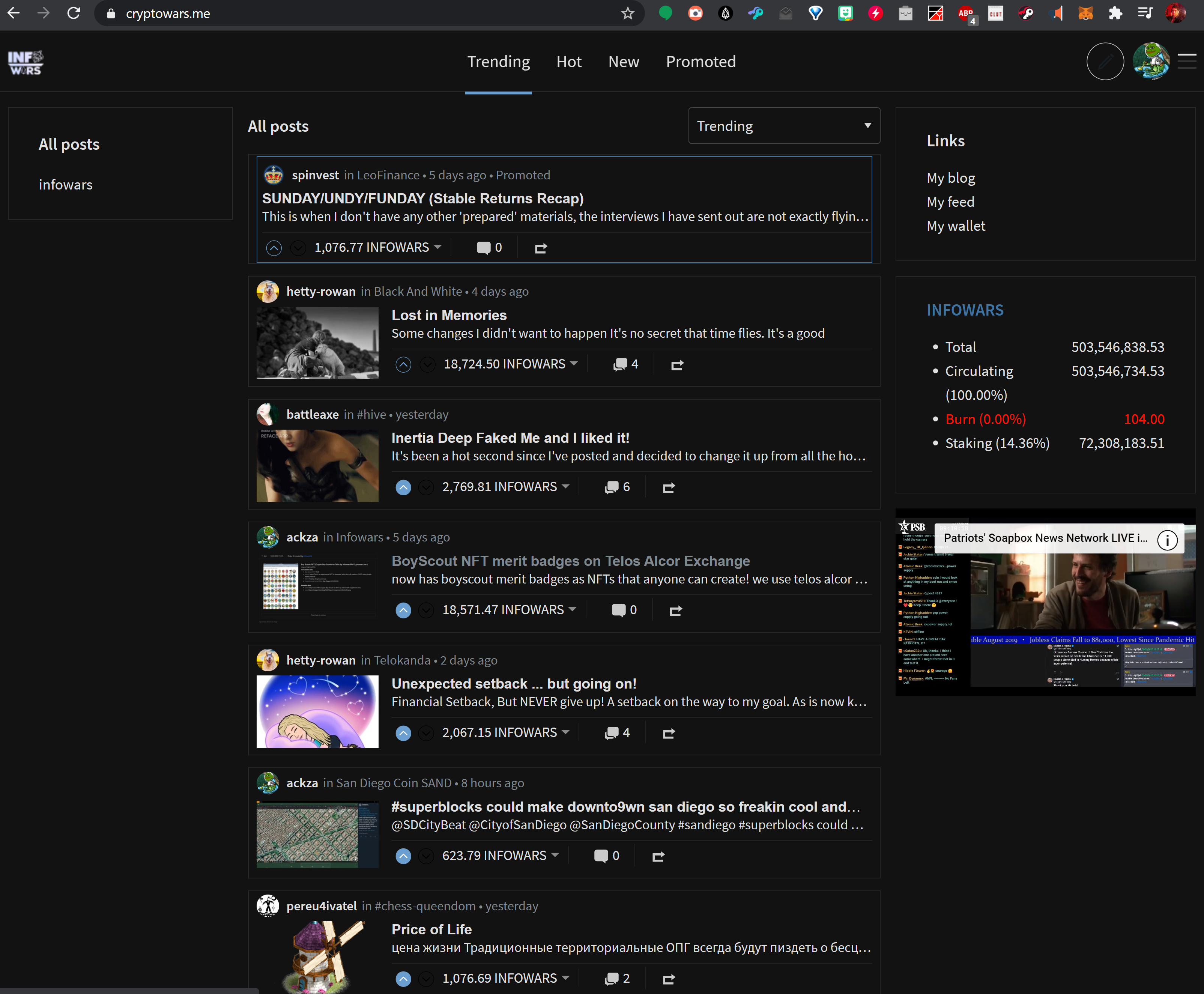The height and width of the screenshot is (994, 1204).
Task: Downvote the Lost in Memories post
Action: [x=427, y=365]
